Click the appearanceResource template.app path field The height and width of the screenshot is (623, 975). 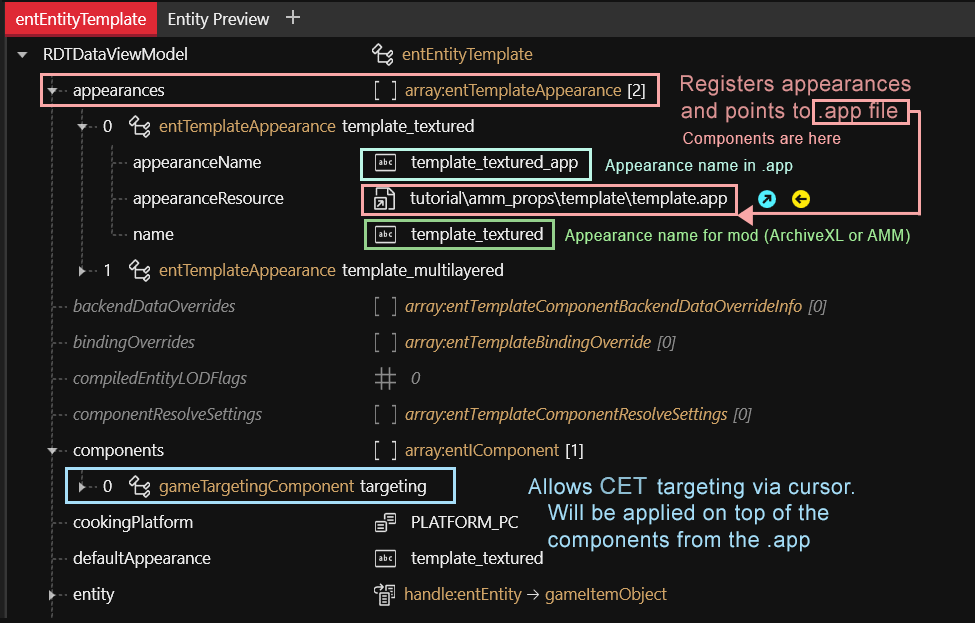tap(568, 198)
